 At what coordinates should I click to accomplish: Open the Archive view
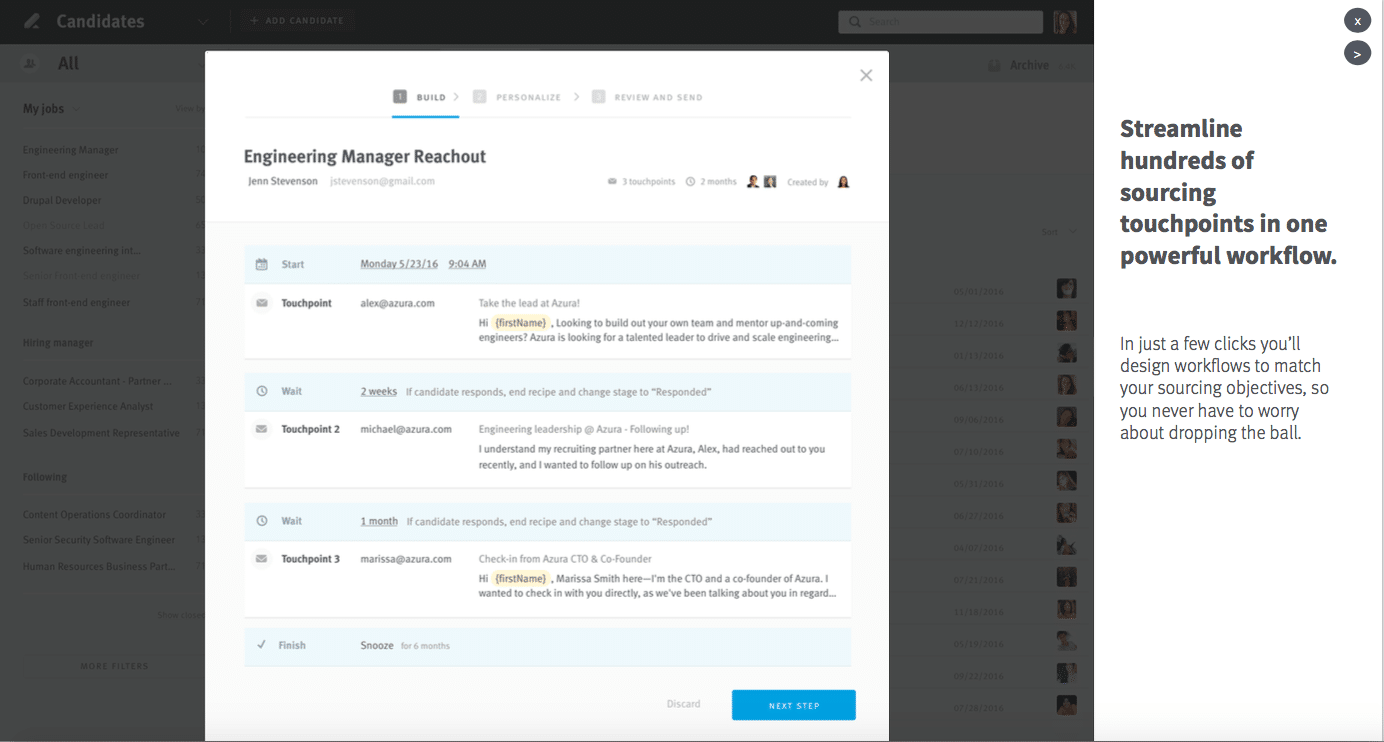1029,65
